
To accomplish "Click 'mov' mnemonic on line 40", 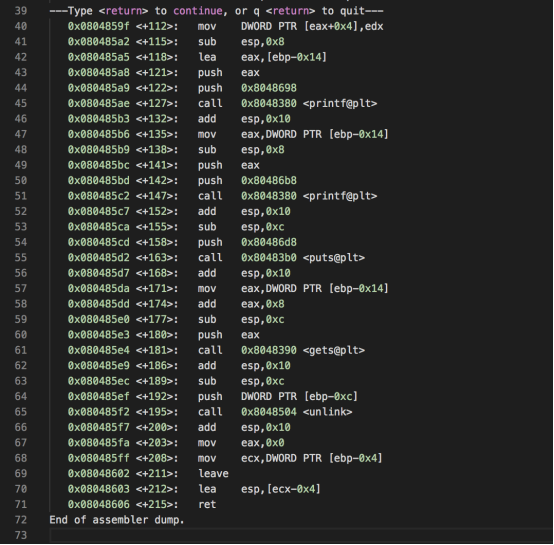I will (x=207, y=26).
